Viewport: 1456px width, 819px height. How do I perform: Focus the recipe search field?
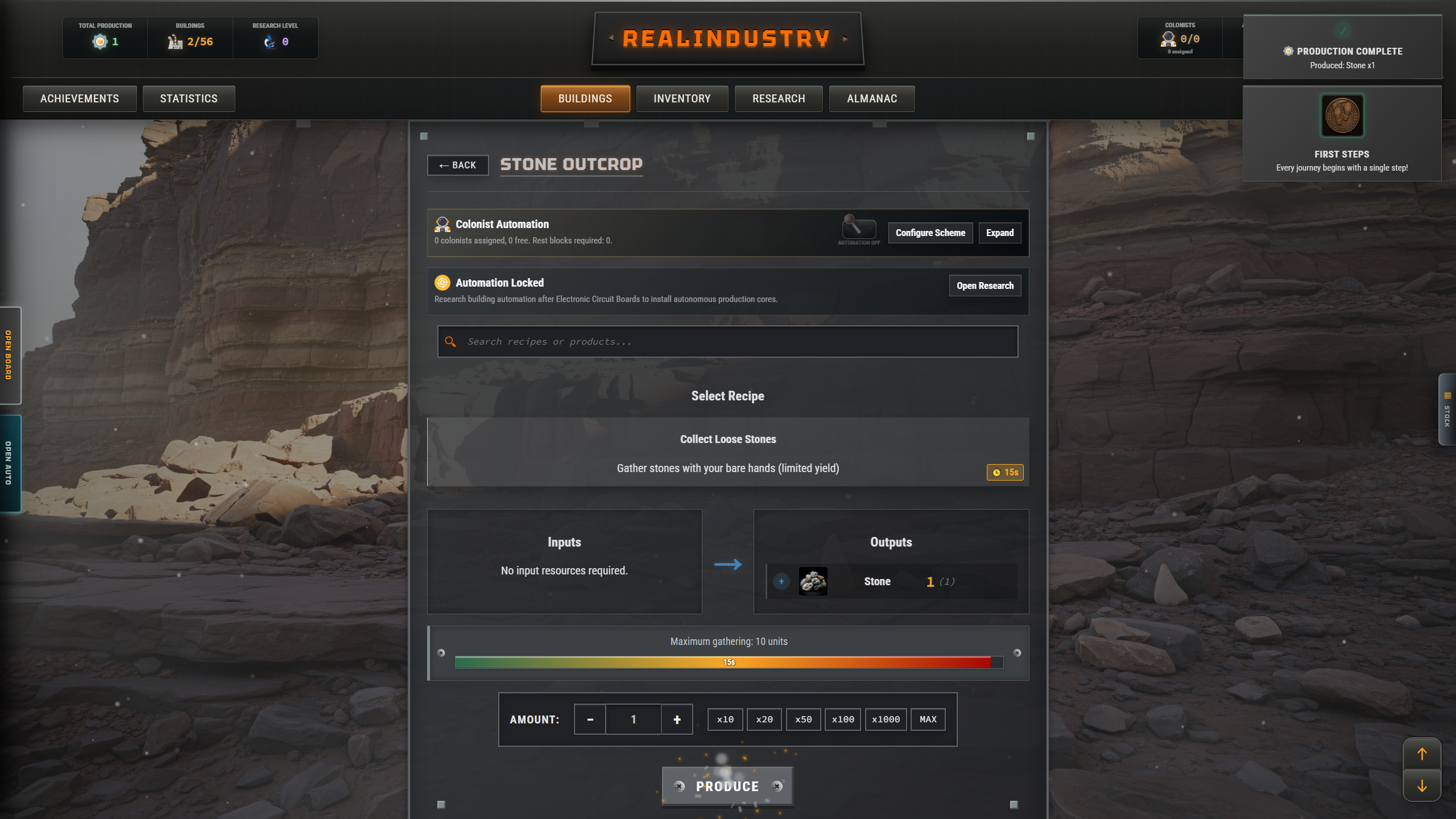coord(727,341)
